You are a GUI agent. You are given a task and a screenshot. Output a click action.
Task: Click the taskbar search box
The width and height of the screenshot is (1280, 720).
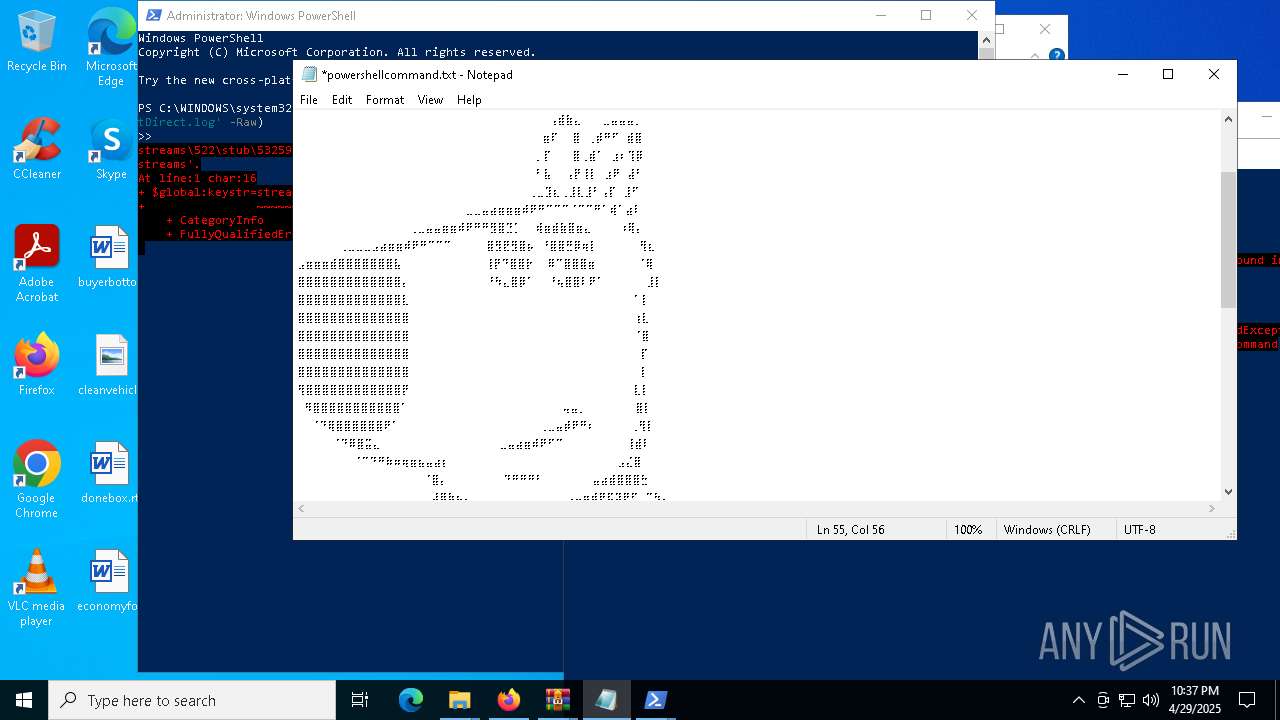(192, 700)
